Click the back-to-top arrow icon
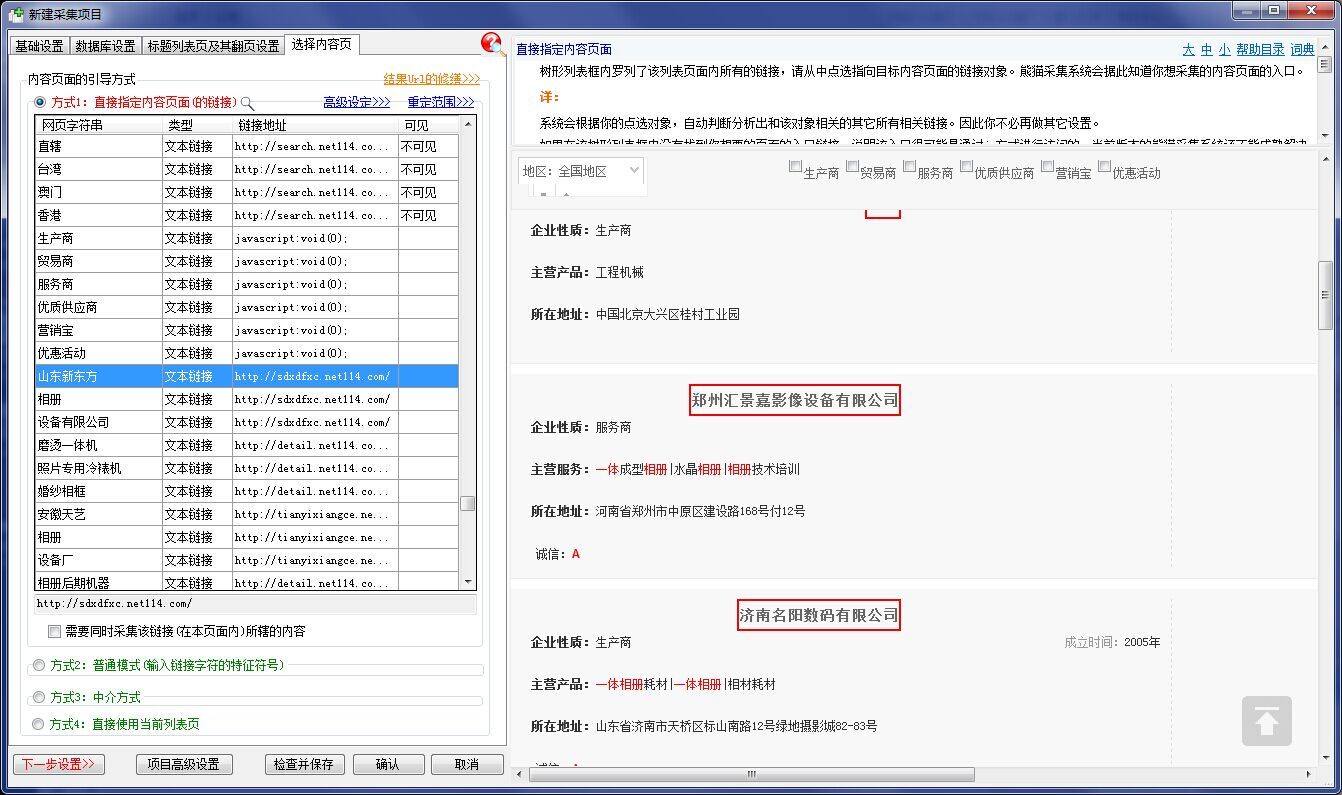 pyautogui.click(x=1266, y=721)
